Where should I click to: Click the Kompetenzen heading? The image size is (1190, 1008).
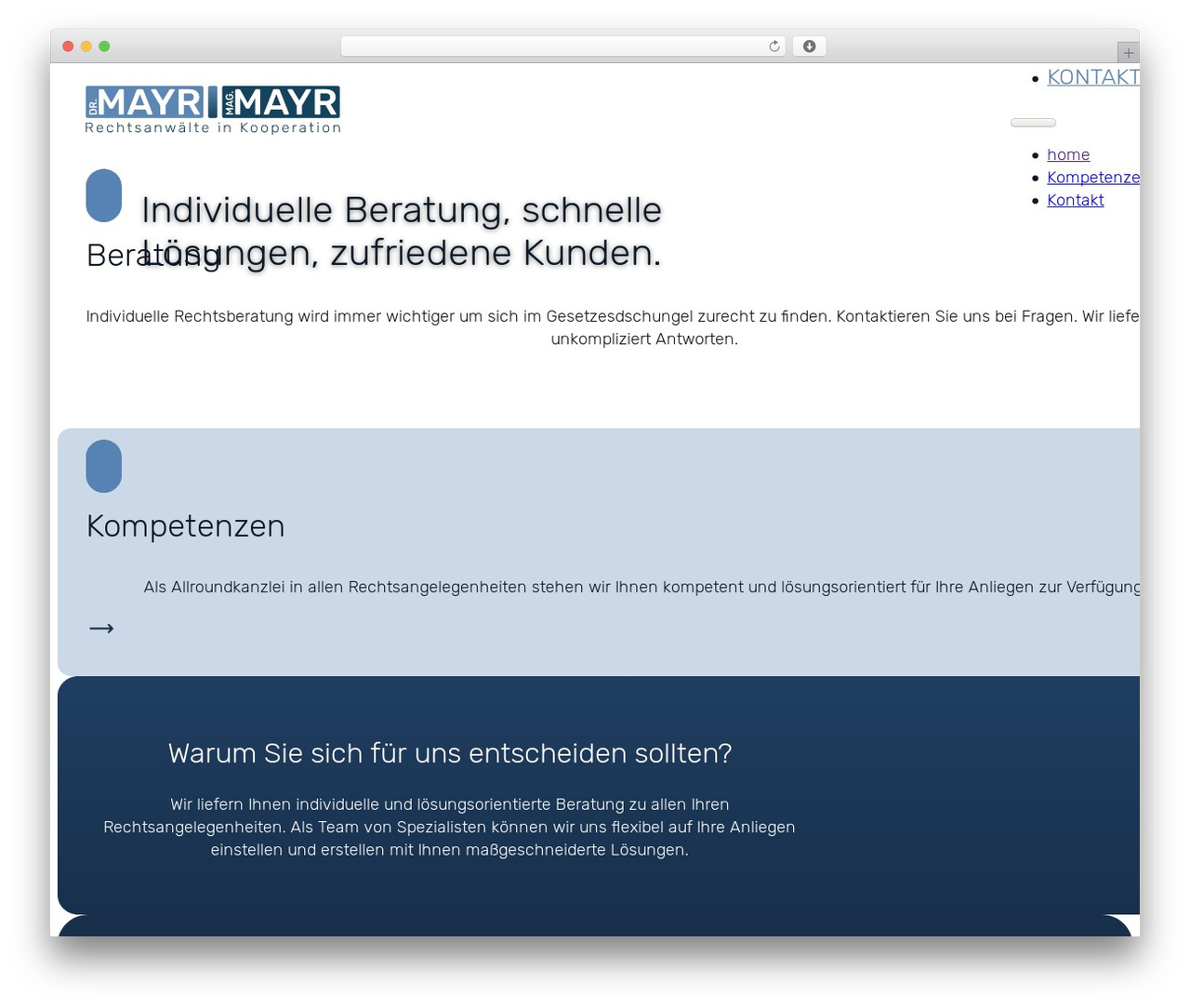(x=186, y=526)
